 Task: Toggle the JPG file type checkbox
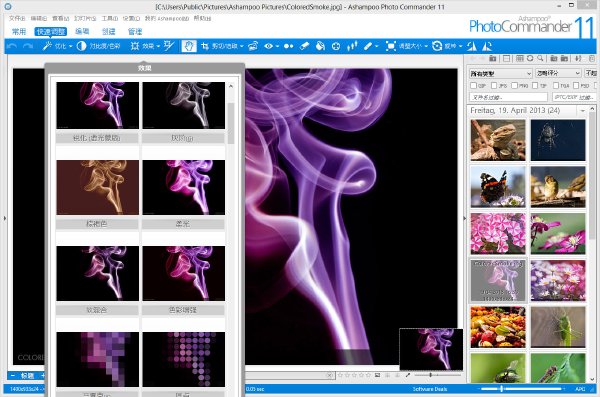[x=494, y=85]
